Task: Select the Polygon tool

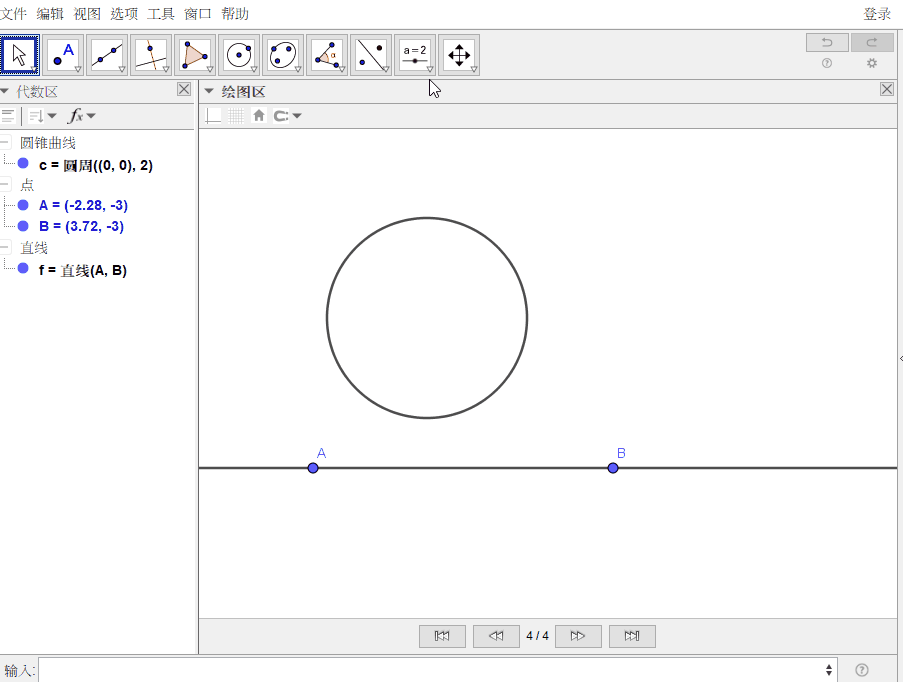Action: (x=194, y=54)
